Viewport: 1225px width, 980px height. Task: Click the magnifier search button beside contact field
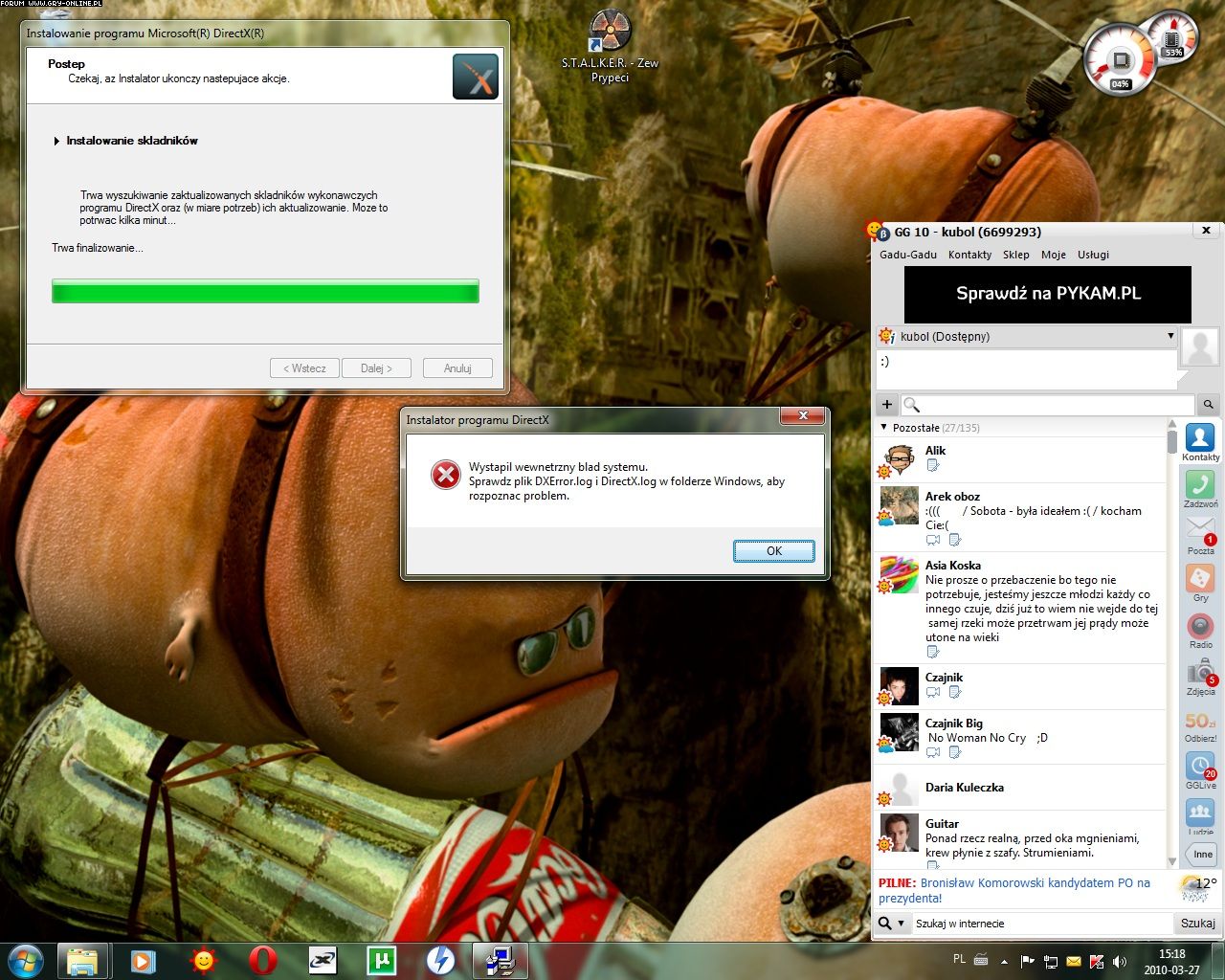point(1208,405)
